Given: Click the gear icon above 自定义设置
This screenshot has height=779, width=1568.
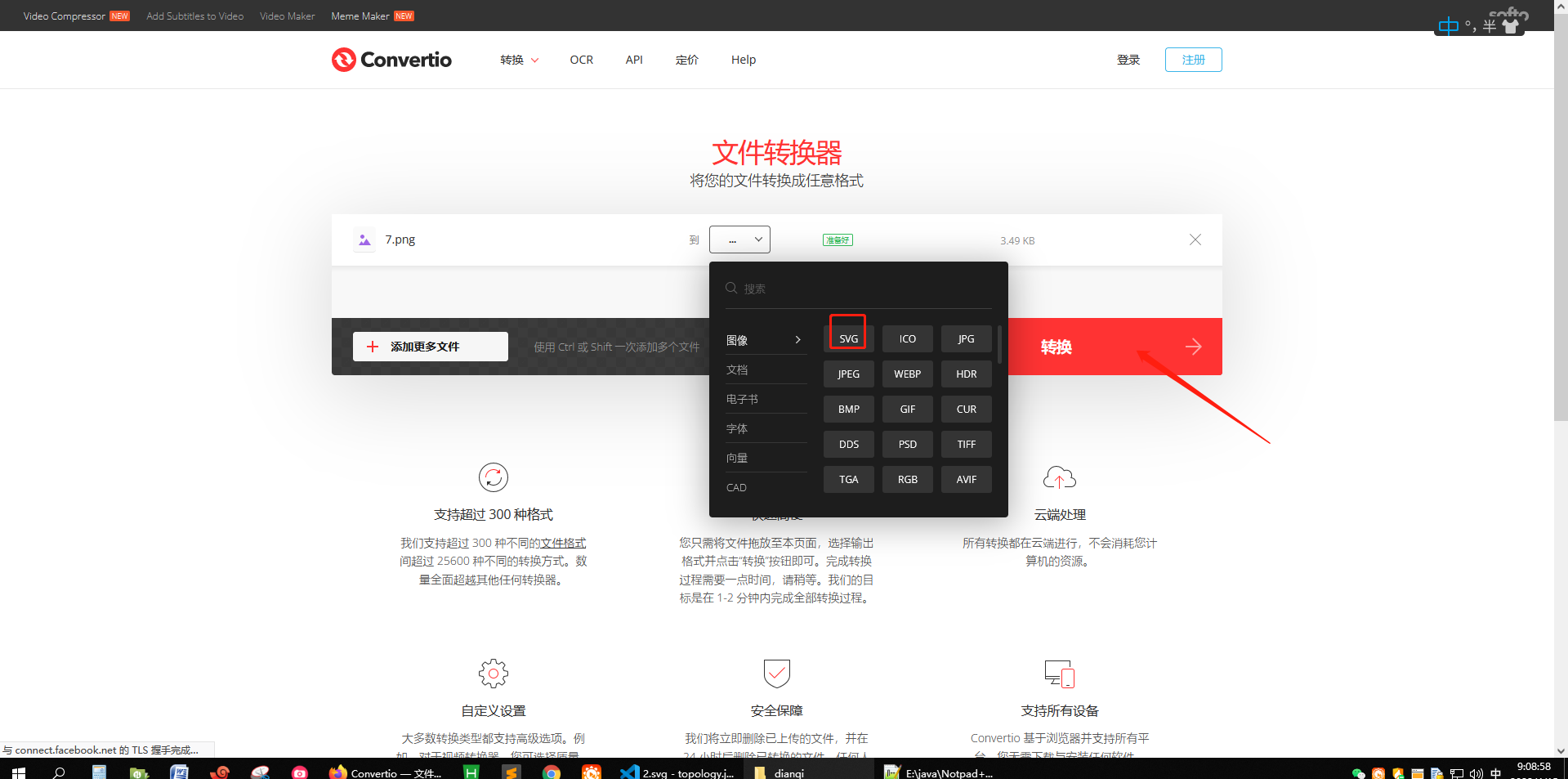Looking at the screenshot, I should (493, 674).
